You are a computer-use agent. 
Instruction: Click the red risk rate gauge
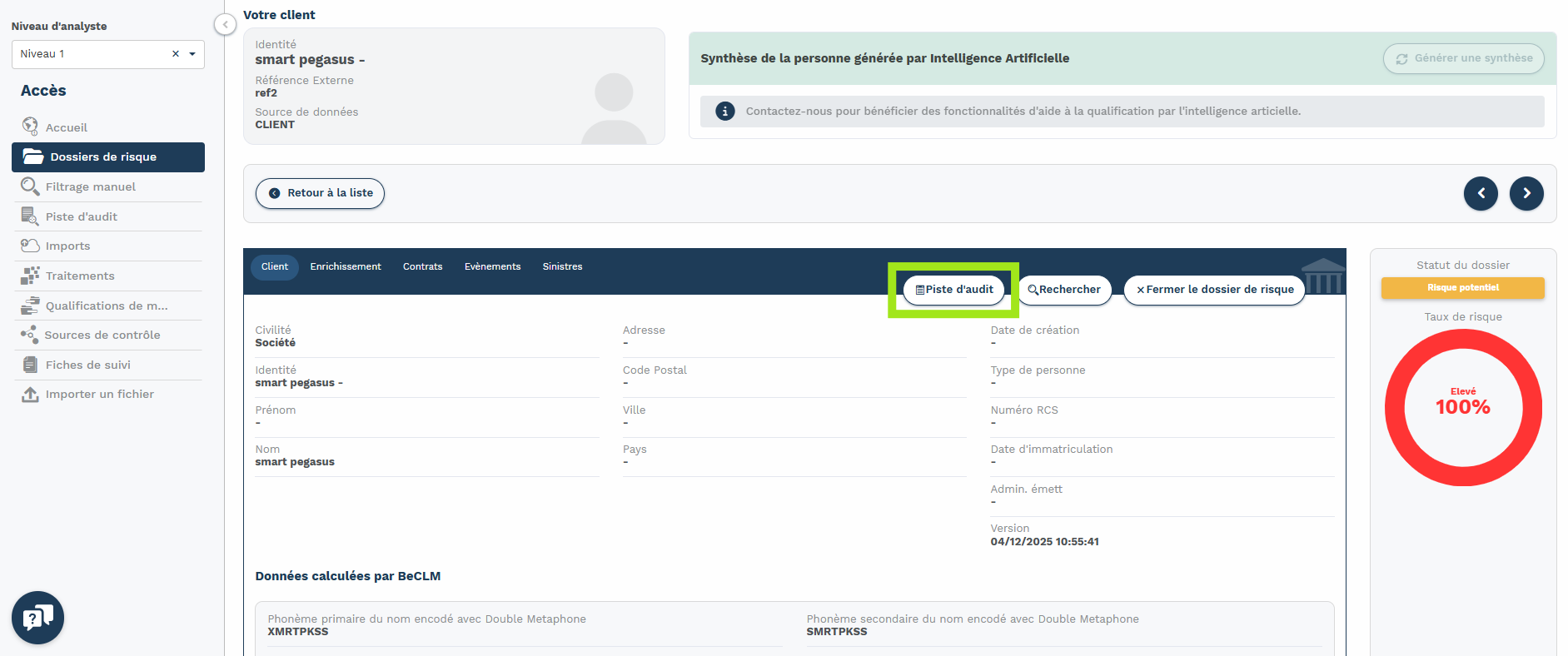1462,407
